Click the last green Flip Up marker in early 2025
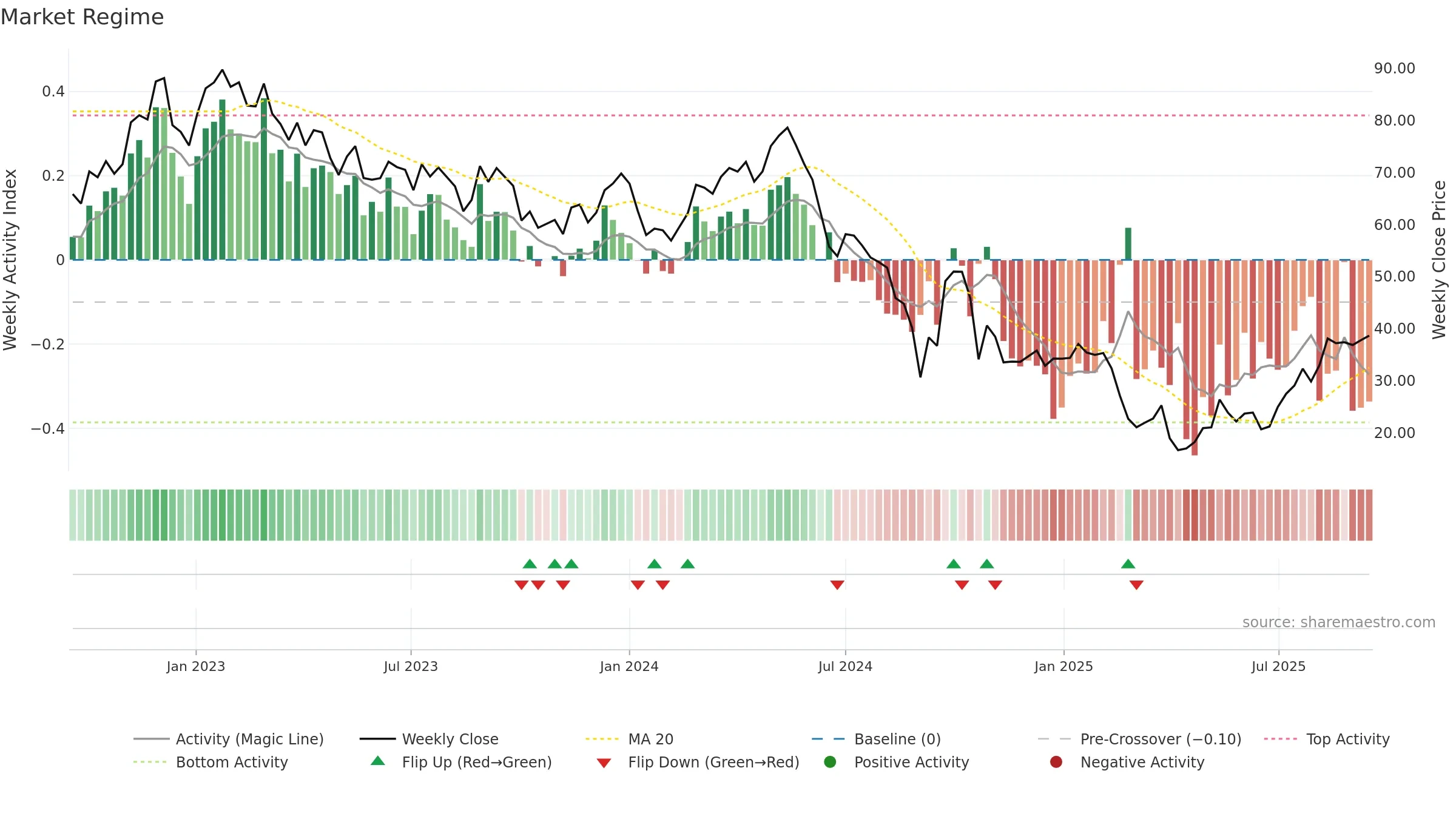The image size is (1456, 819). click(x=1128, y=564)
